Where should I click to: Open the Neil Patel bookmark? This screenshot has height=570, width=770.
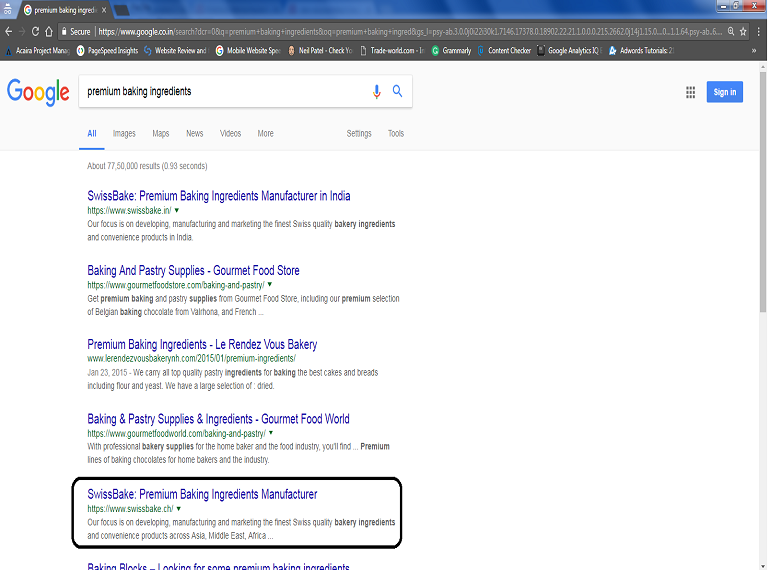point(320,51)
